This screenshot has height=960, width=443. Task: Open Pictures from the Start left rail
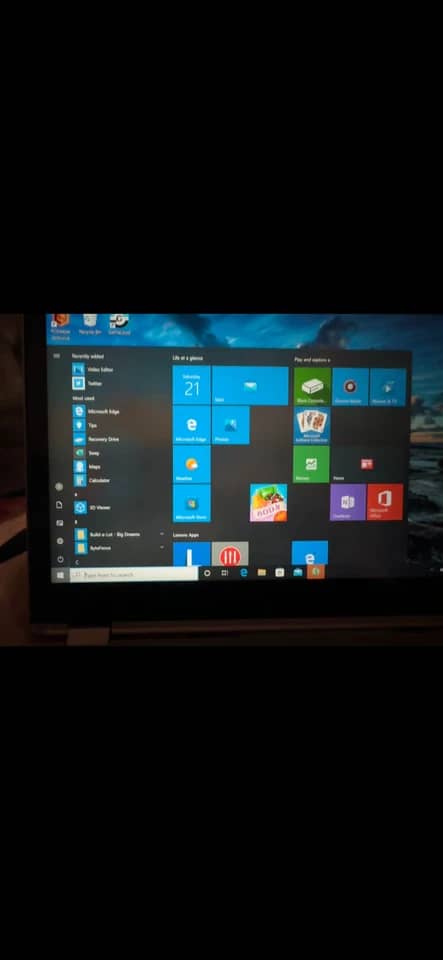[x=59, y=523]
